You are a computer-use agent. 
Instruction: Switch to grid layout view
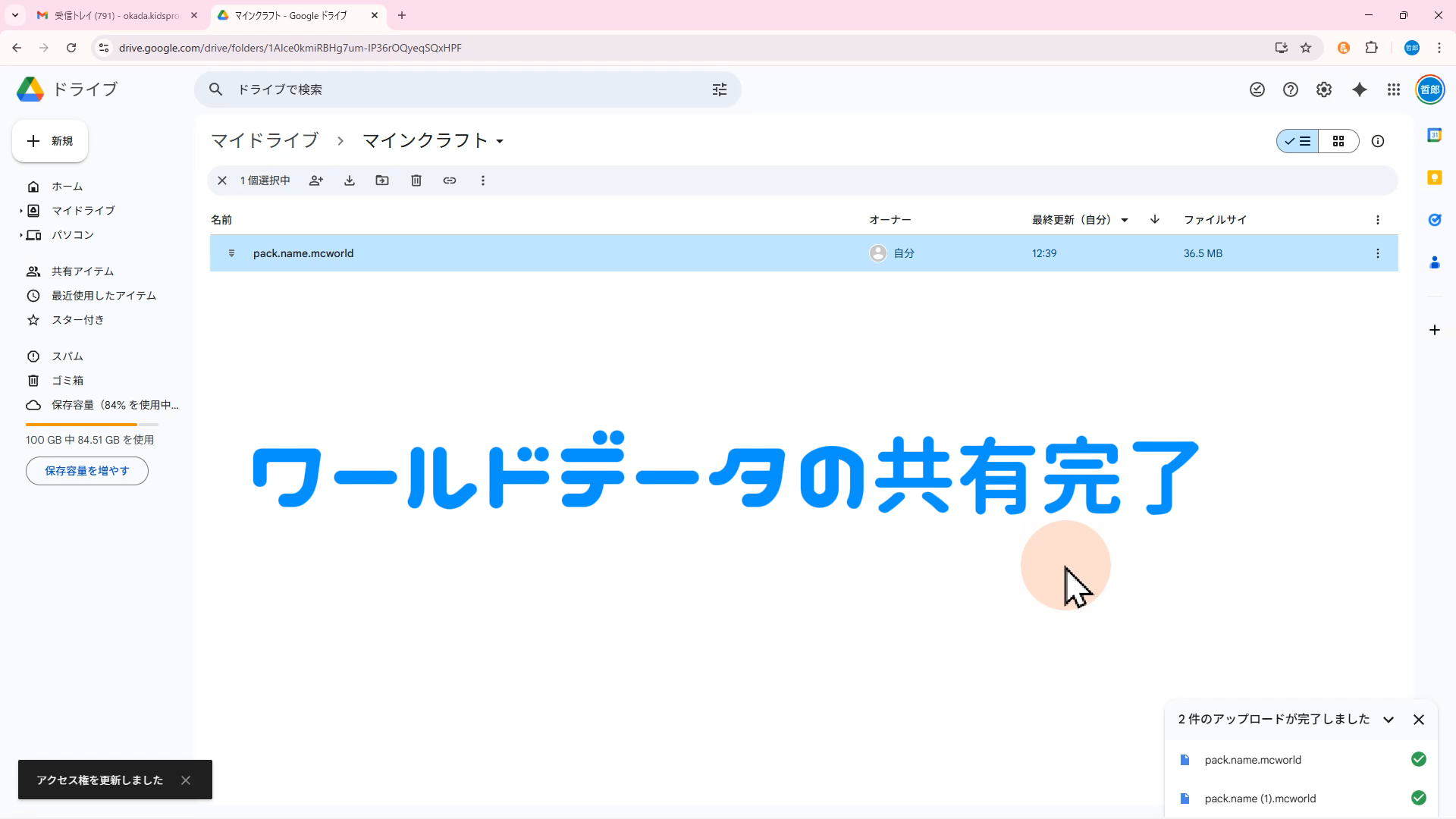coord(1338,141)
